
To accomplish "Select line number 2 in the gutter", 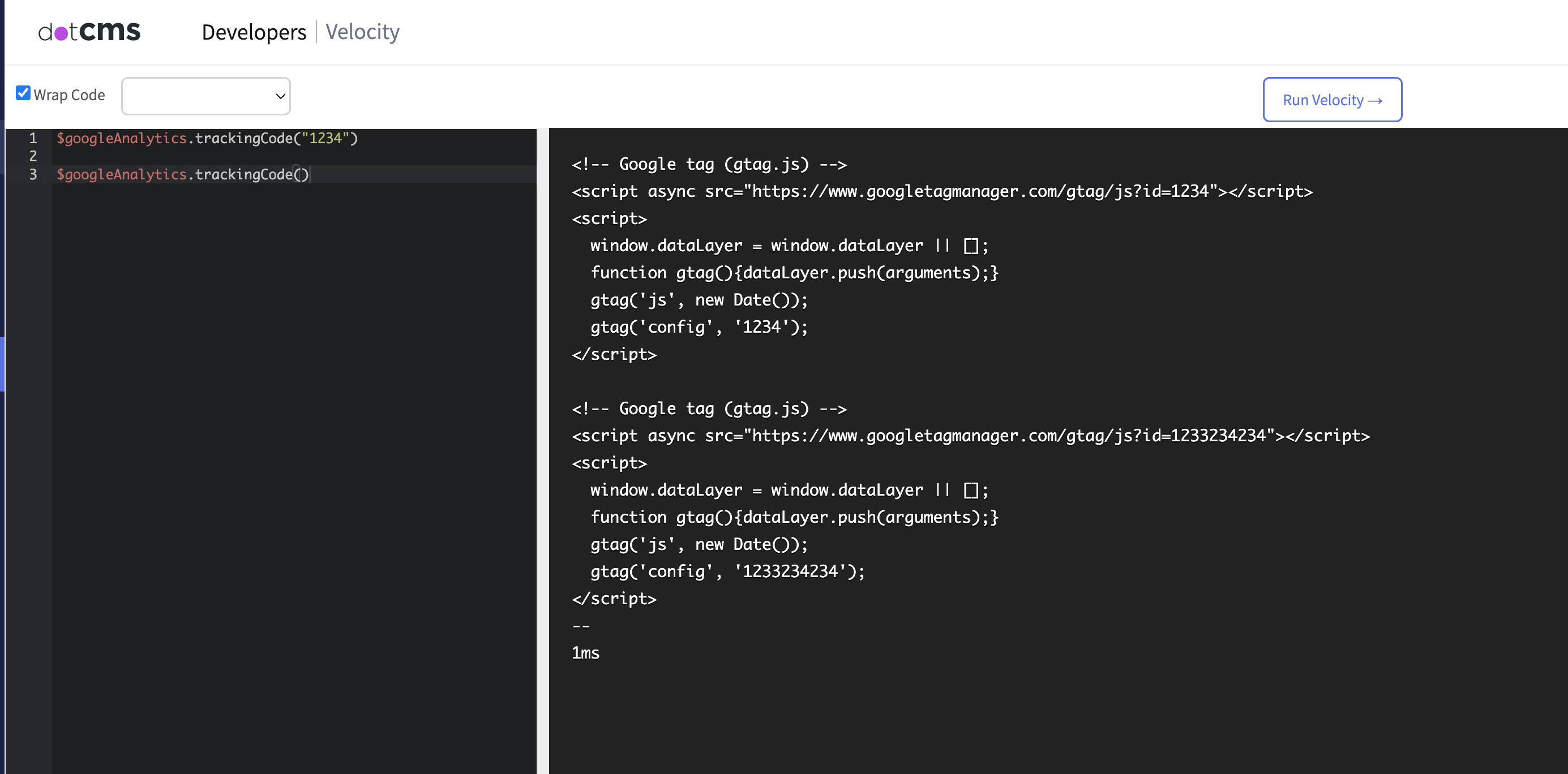I will click(33, 156).
